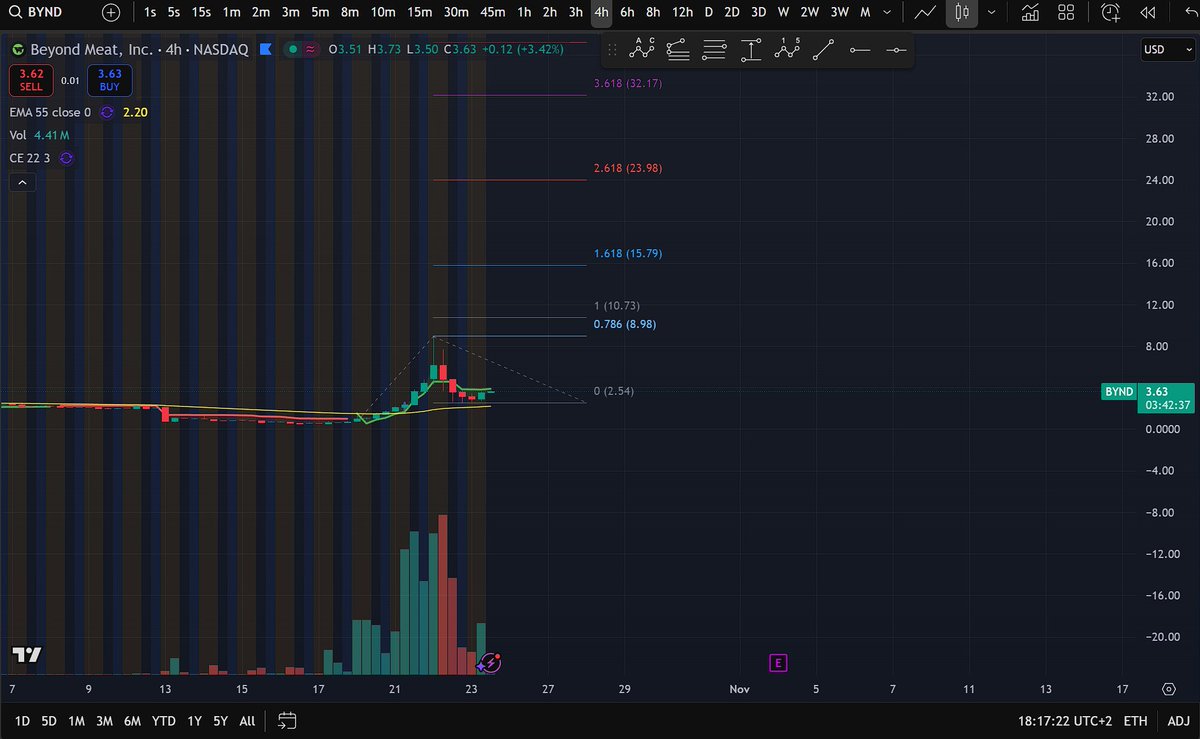Set the date range to YTD

coord(164,720)
